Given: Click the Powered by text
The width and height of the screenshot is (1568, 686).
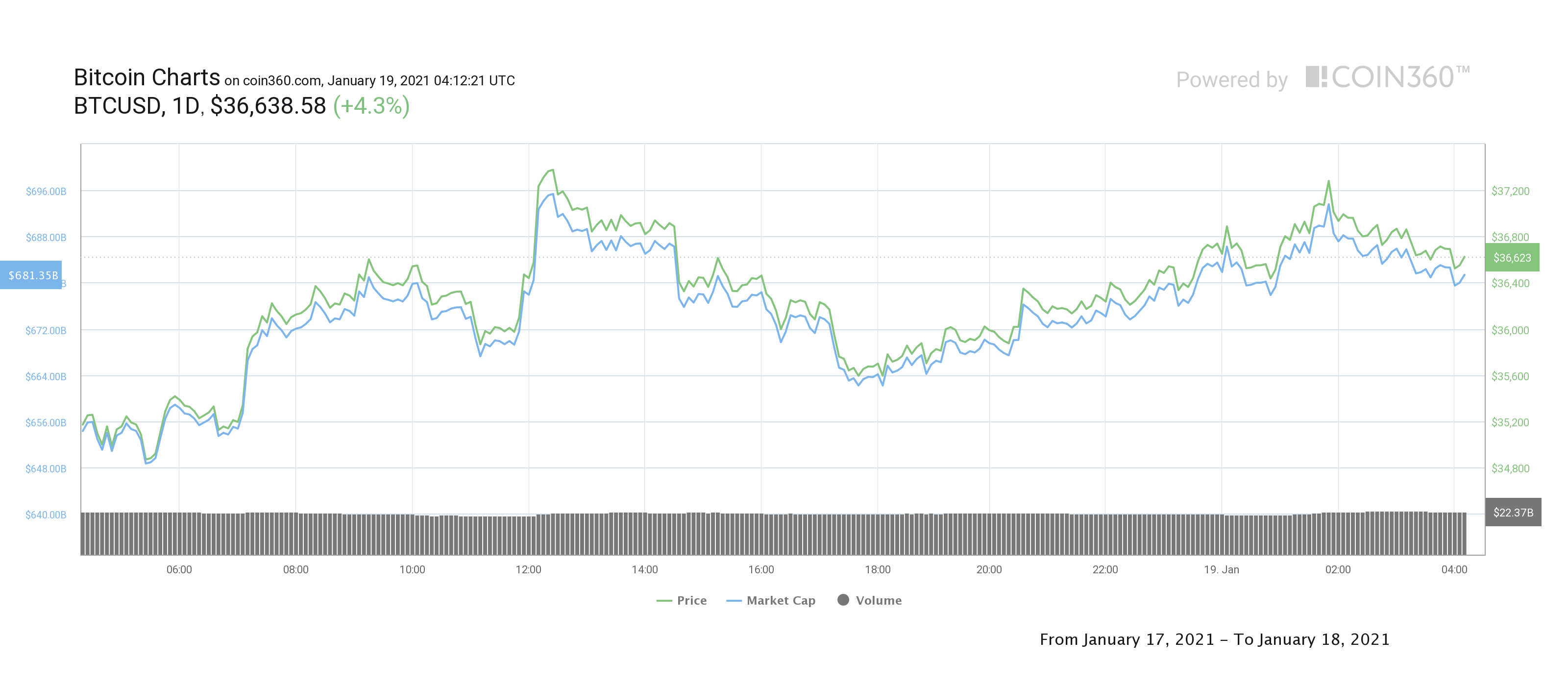Looking at the screenshot, I should pos(1231,80).
